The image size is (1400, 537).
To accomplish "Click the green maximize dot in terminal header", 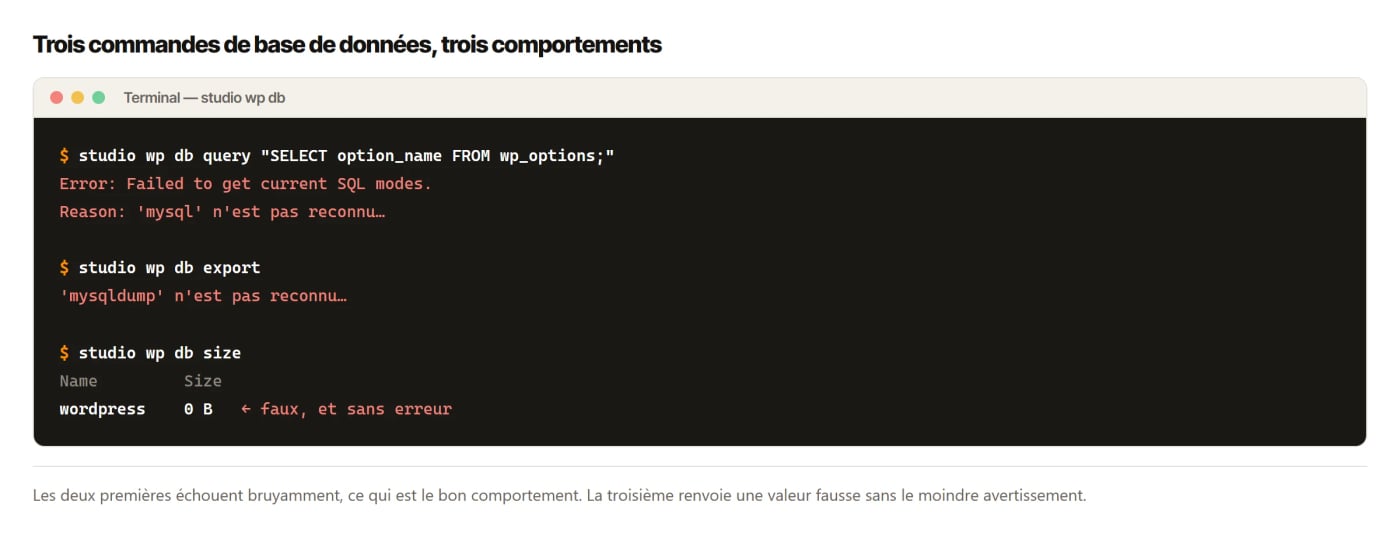I will (98, 97).
